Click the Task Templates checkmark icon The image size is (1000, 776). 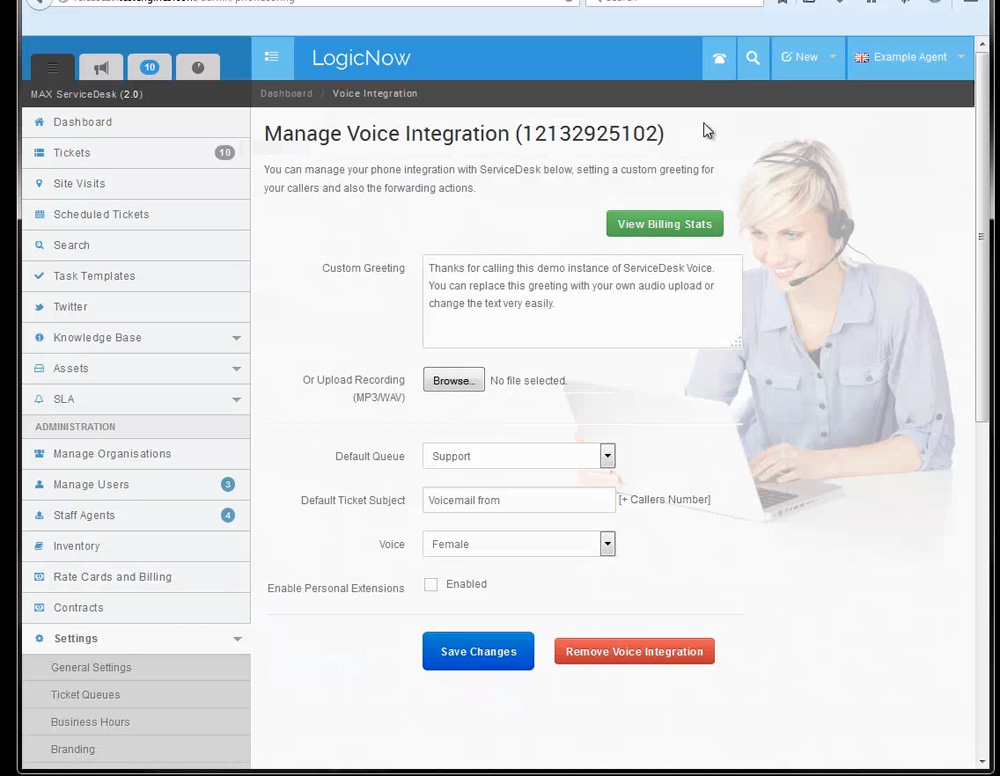coord(40,275)
